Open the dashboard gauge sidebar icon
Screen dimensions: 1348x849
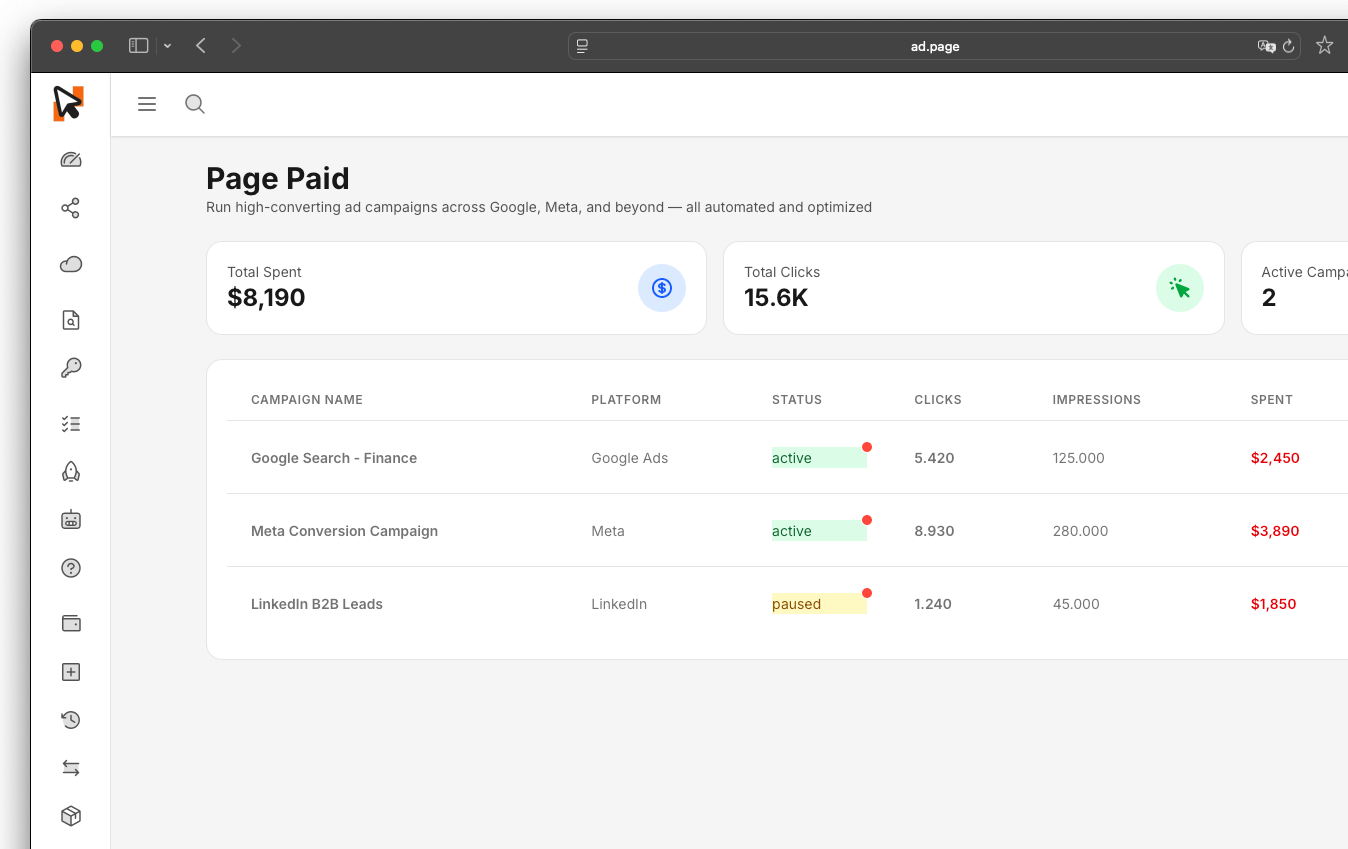[x=71, y=160]
